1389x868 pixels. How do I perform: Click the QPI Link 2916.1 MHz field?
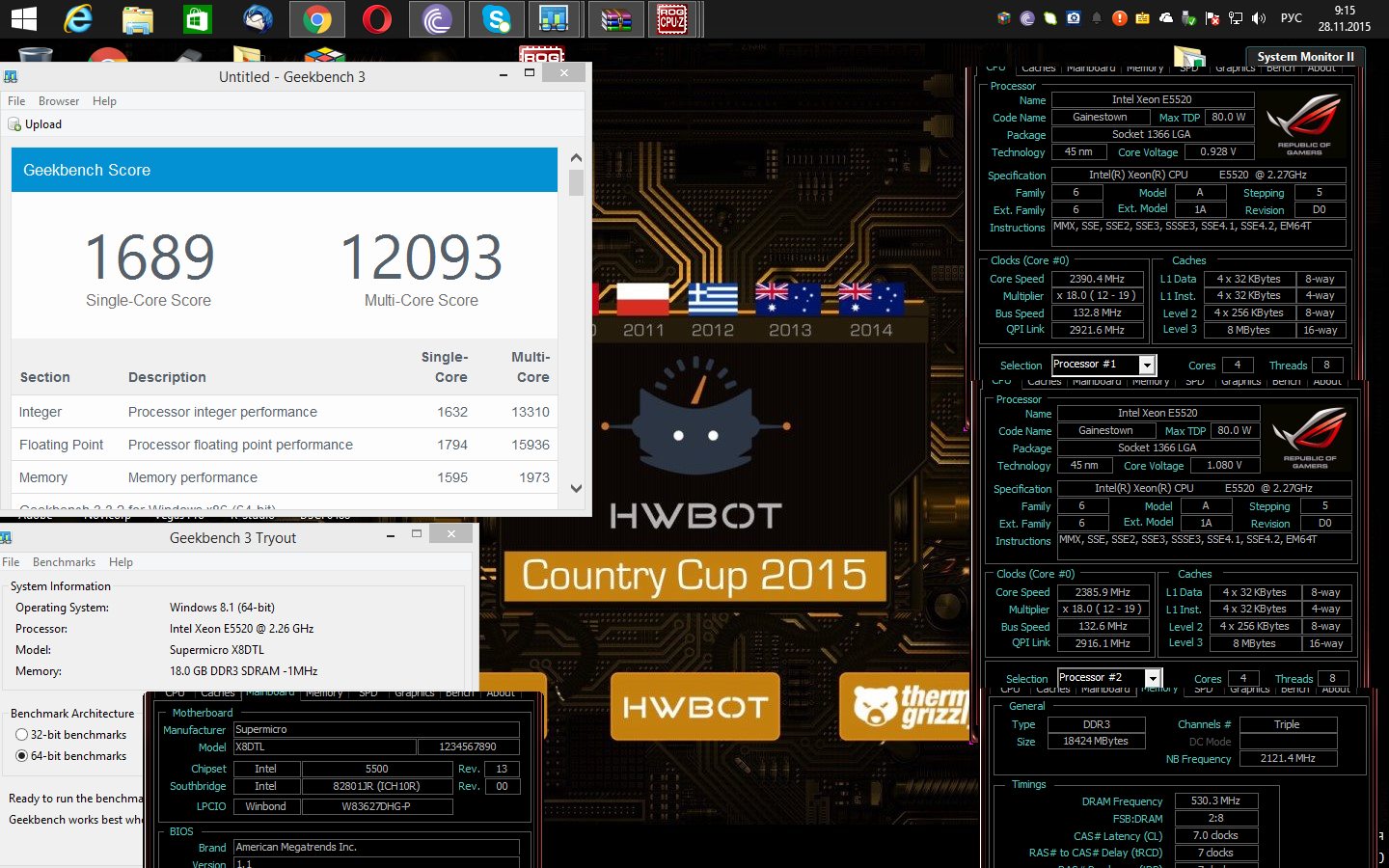coord(1103,643)
